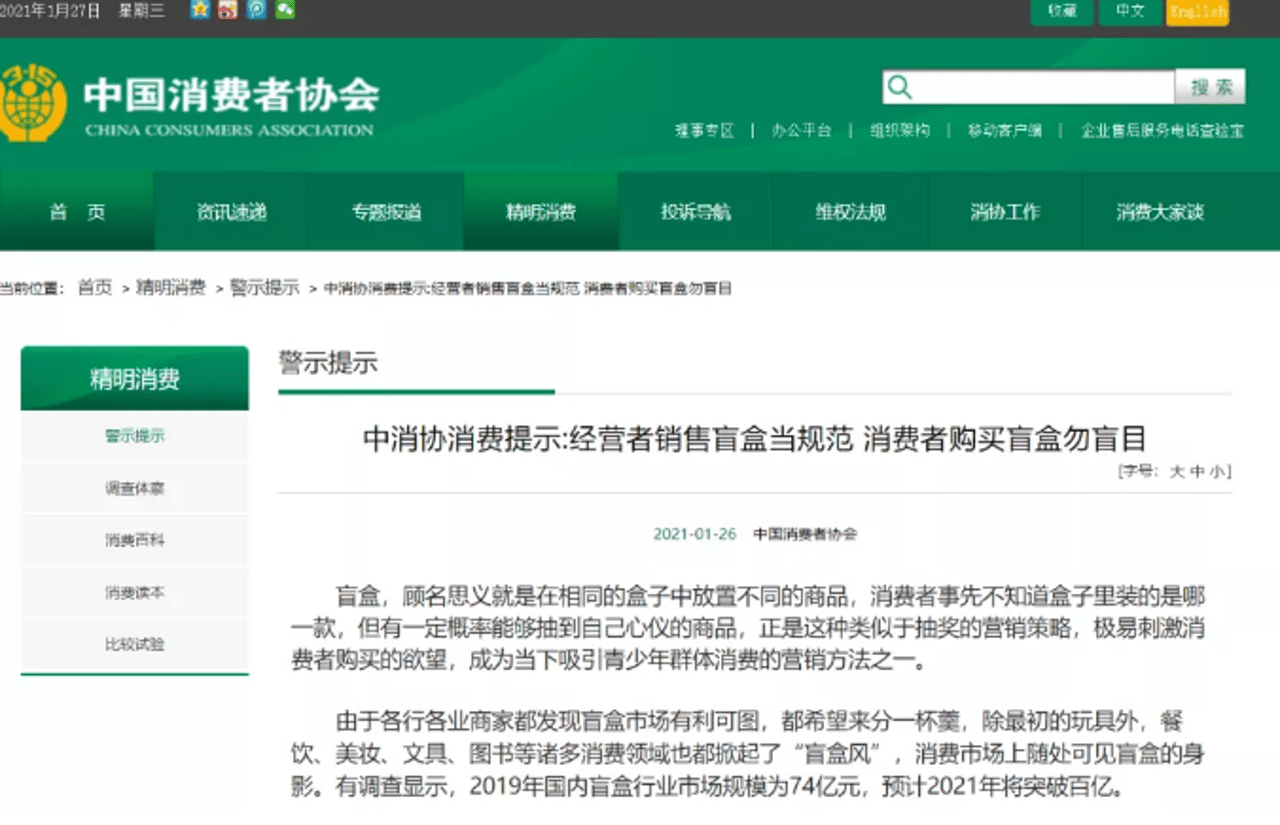
Task: Set font size to 中
Action: coord(1196,471)
